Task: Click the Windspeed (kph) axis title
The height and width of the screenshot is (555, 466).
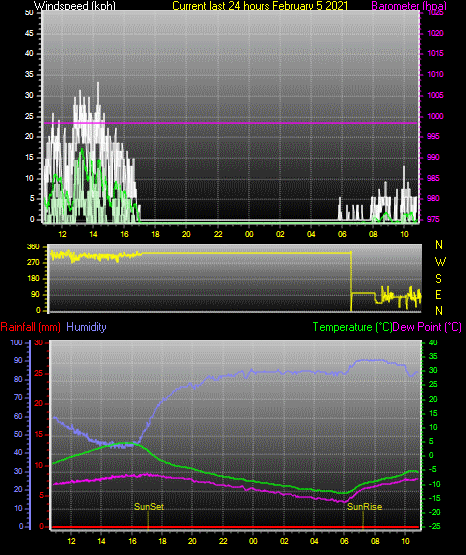Action: 75,6
